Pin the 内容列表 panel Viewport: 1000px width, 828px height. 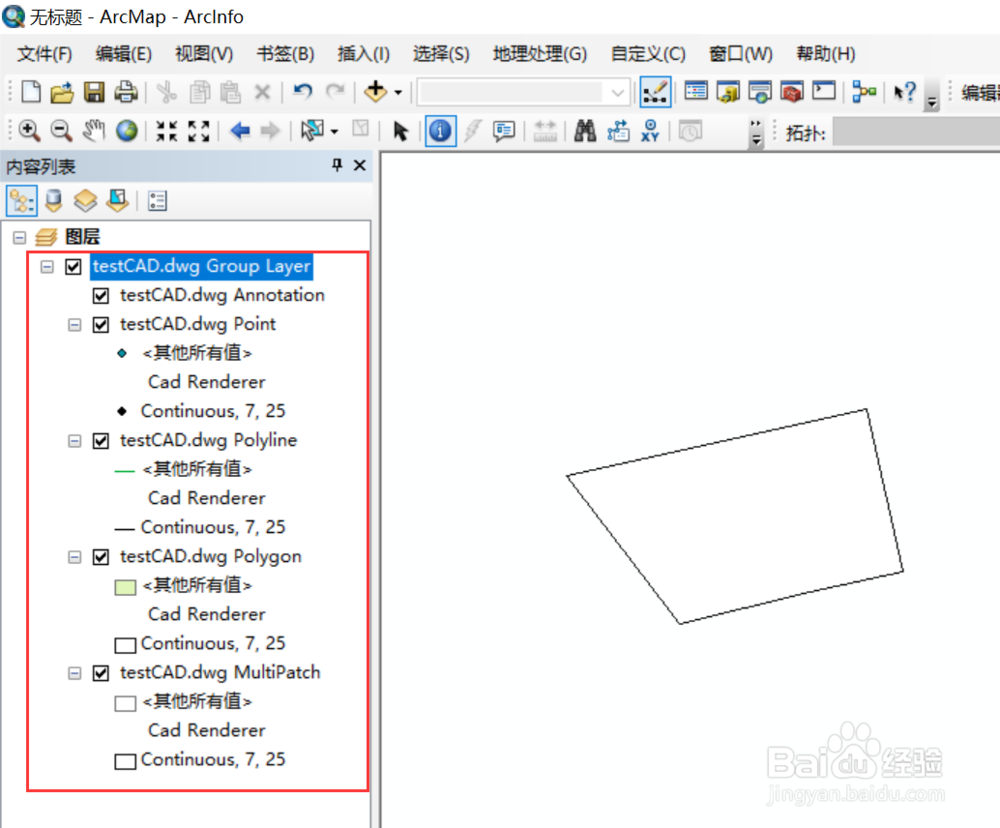(337, 166)
